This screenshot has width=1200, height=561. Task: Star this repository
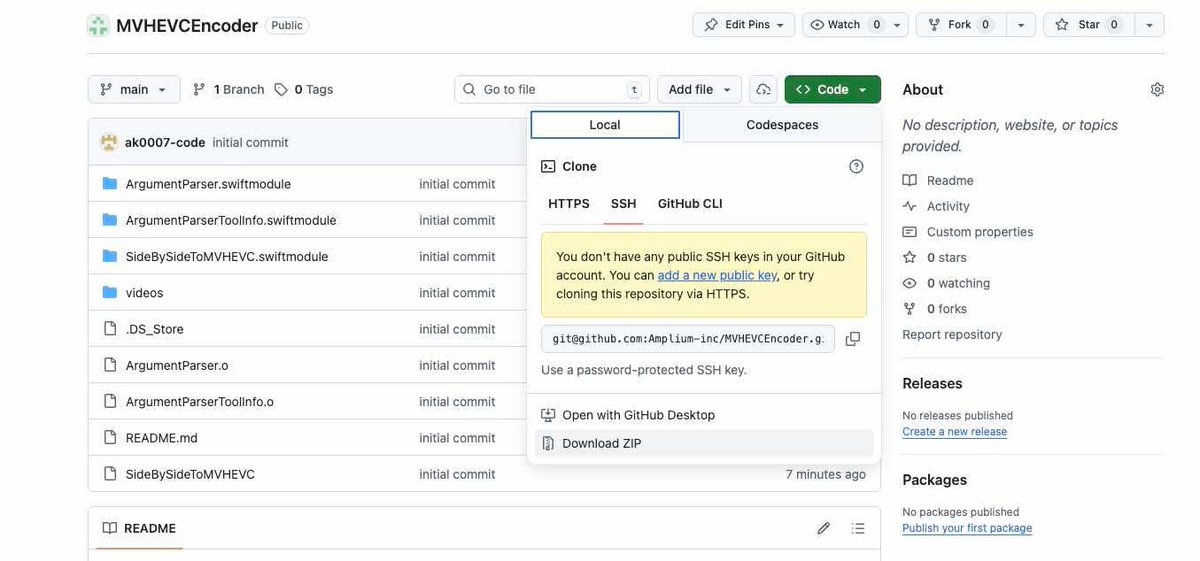tap(1088, 25)
